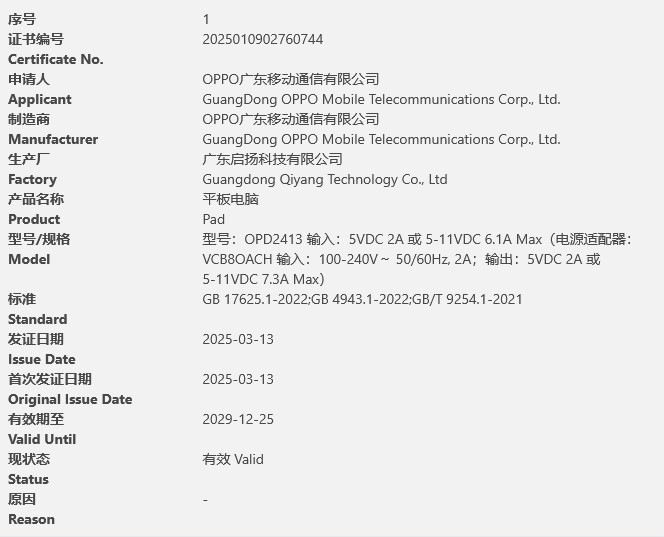Screen dimensions: 664x537
Task: Select the Standard label
Action: (x=38, y=319)
